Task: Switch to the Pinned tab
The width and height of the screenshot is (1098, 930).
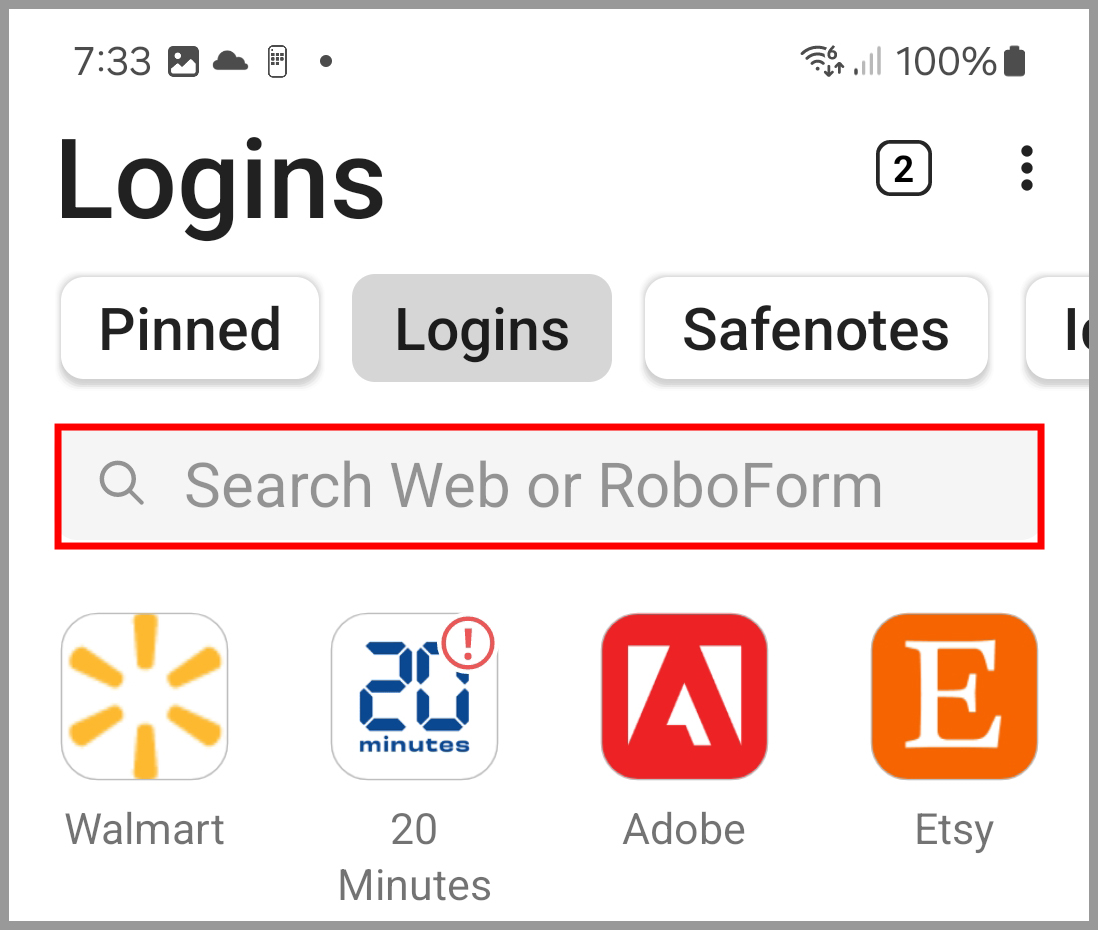Action: point(190,329)
